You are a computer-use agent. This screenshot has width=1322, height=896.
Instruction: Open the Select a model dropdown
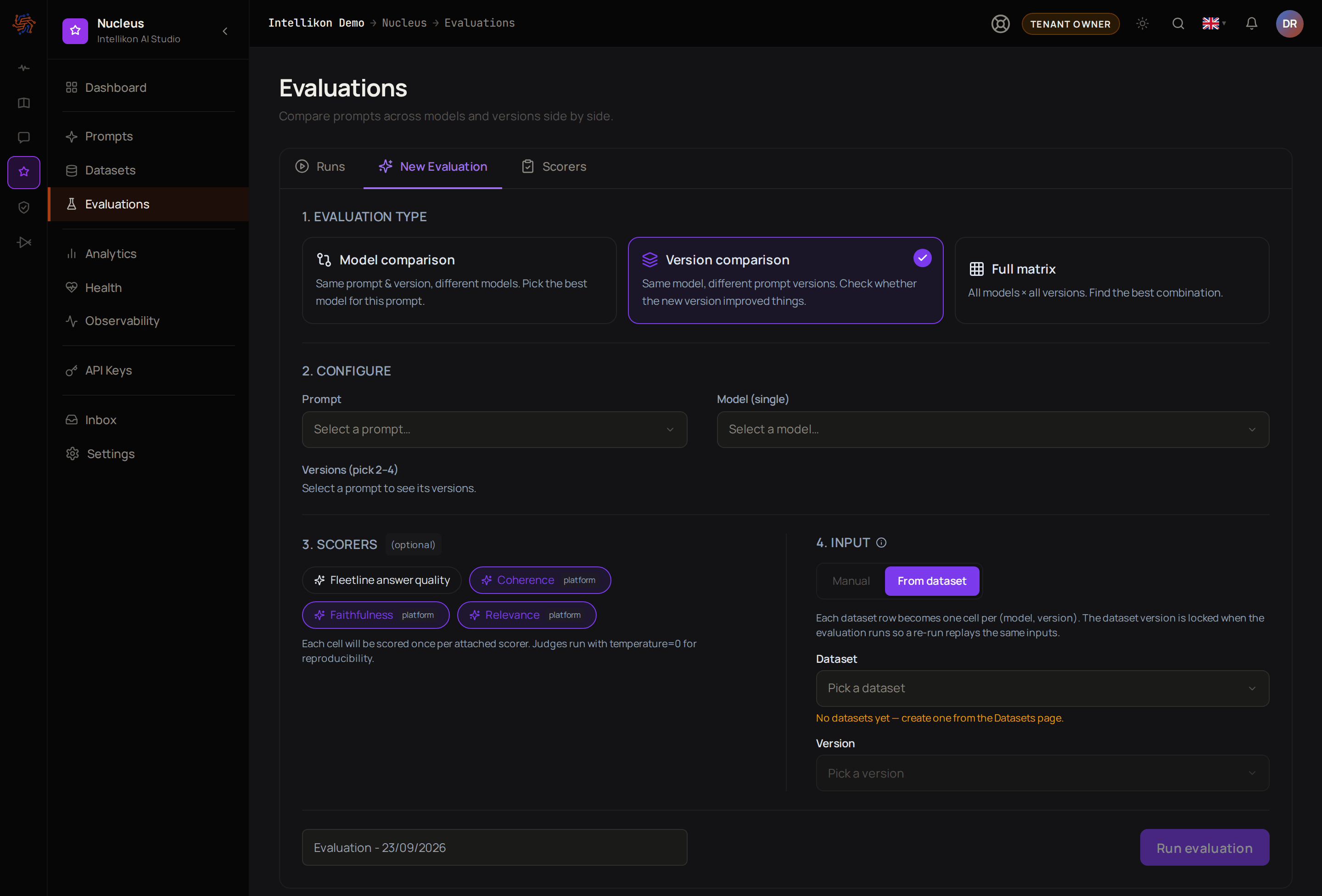[992, 430]
